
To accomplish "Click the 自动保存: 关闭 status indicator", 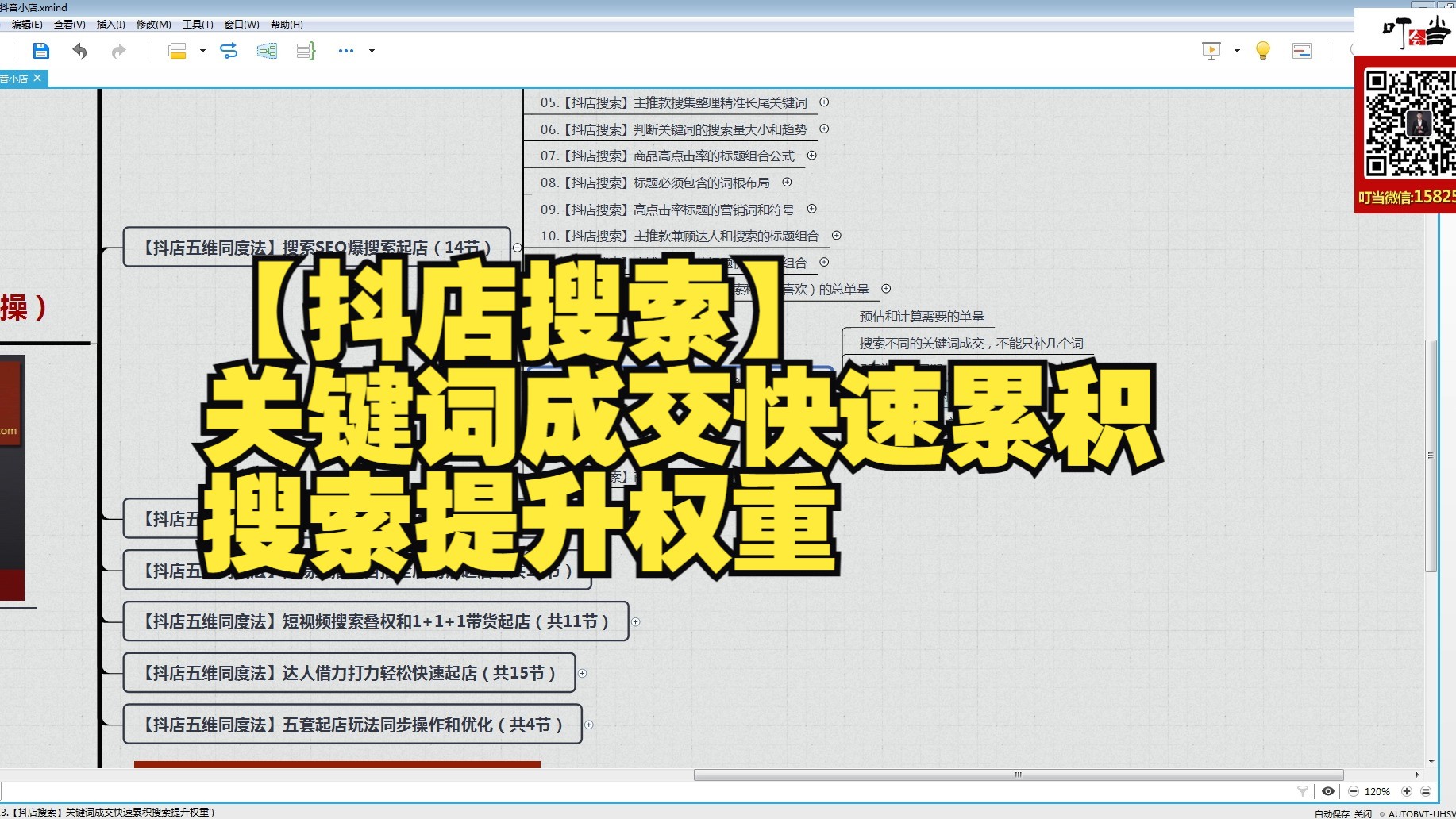I will coord(1343,813).
